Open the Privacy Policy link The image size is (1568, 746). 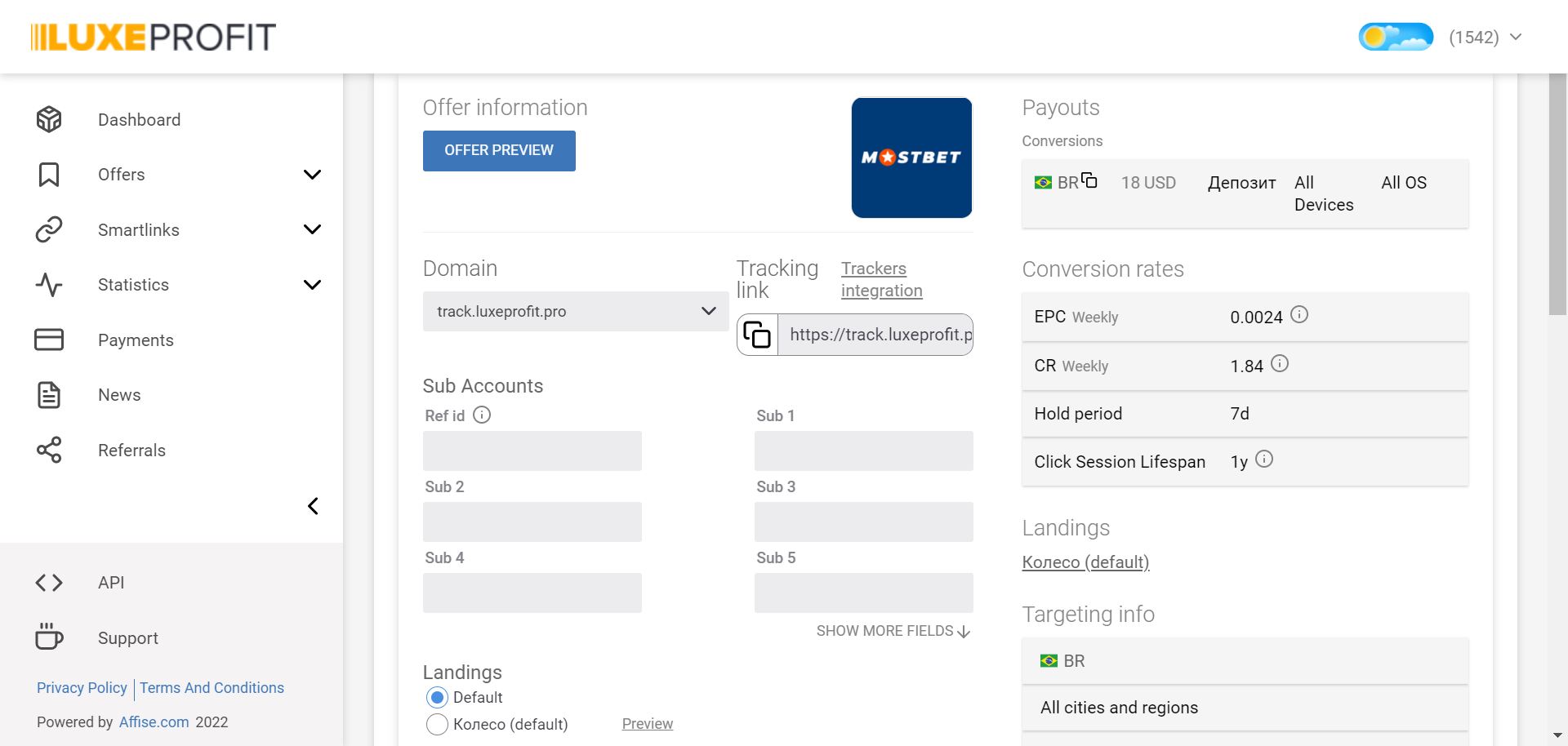point(82,688)
